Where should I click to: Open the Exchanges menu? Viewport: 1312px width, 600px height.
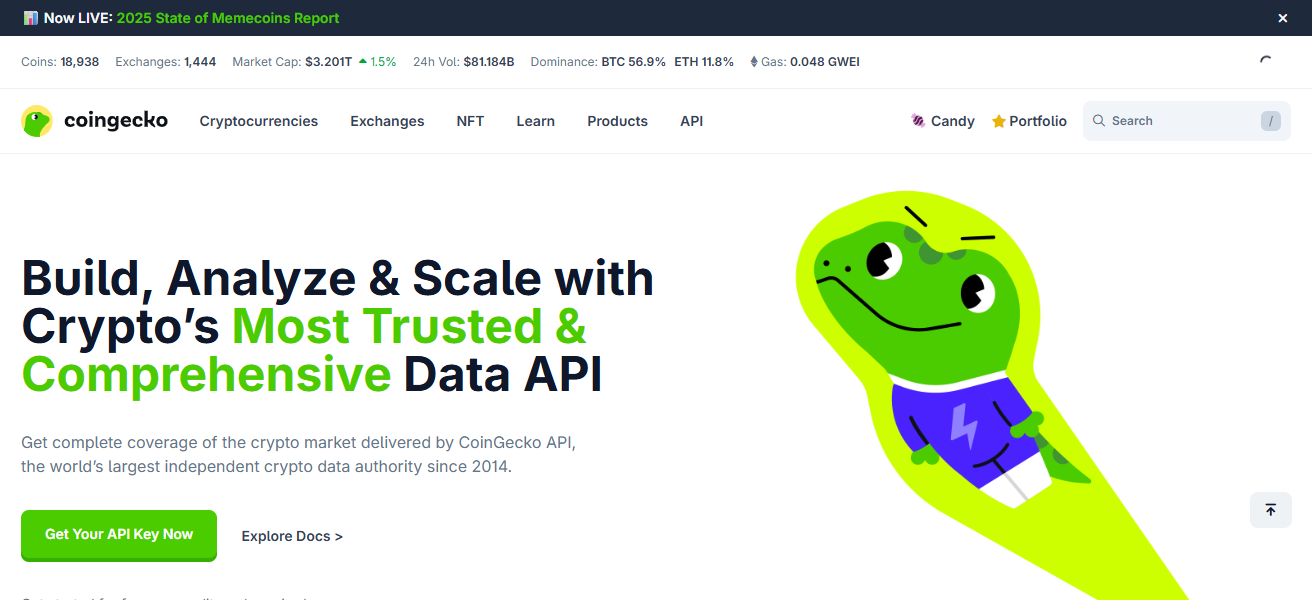[x=387, y=120]
